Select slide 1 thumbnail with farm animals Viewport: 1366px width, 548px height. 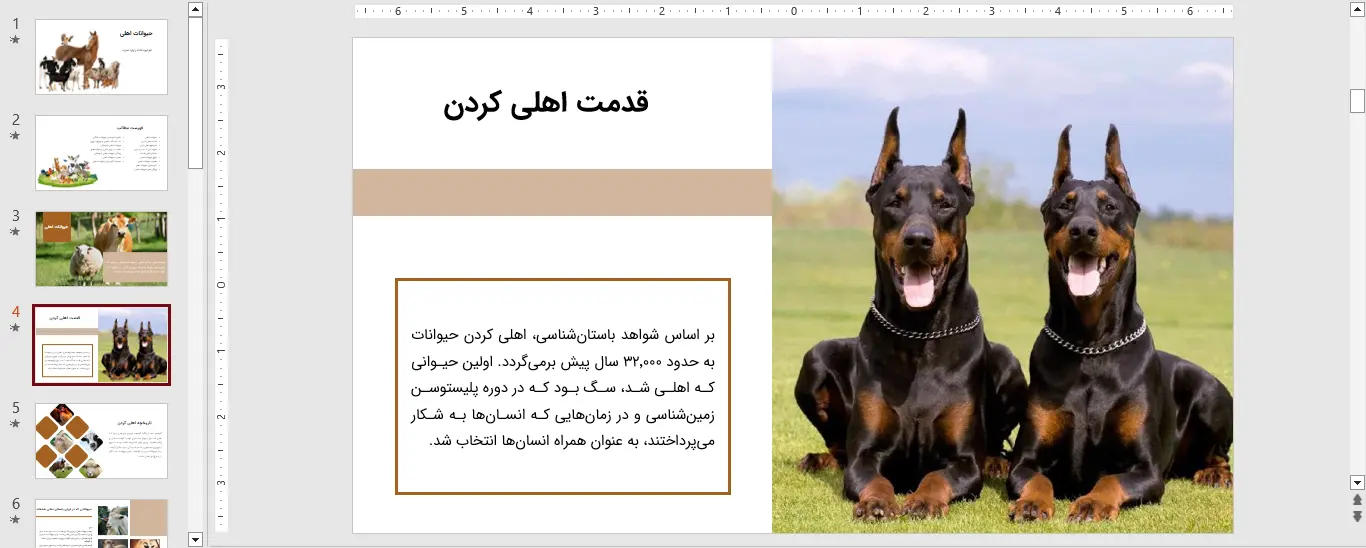point(101,57)
